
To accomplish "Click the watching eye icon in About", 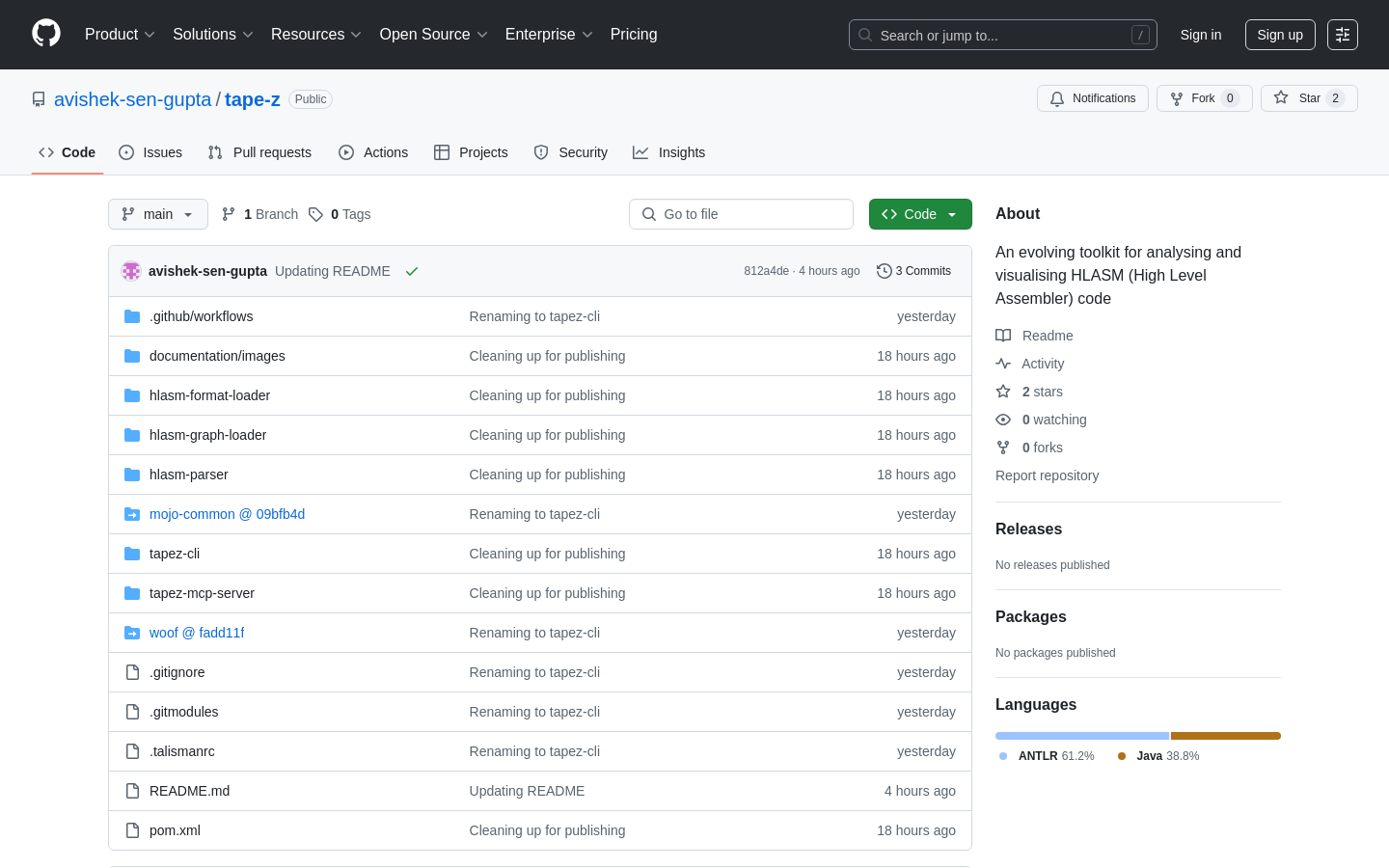I will pyautogui.click(x=1003, y=420).
